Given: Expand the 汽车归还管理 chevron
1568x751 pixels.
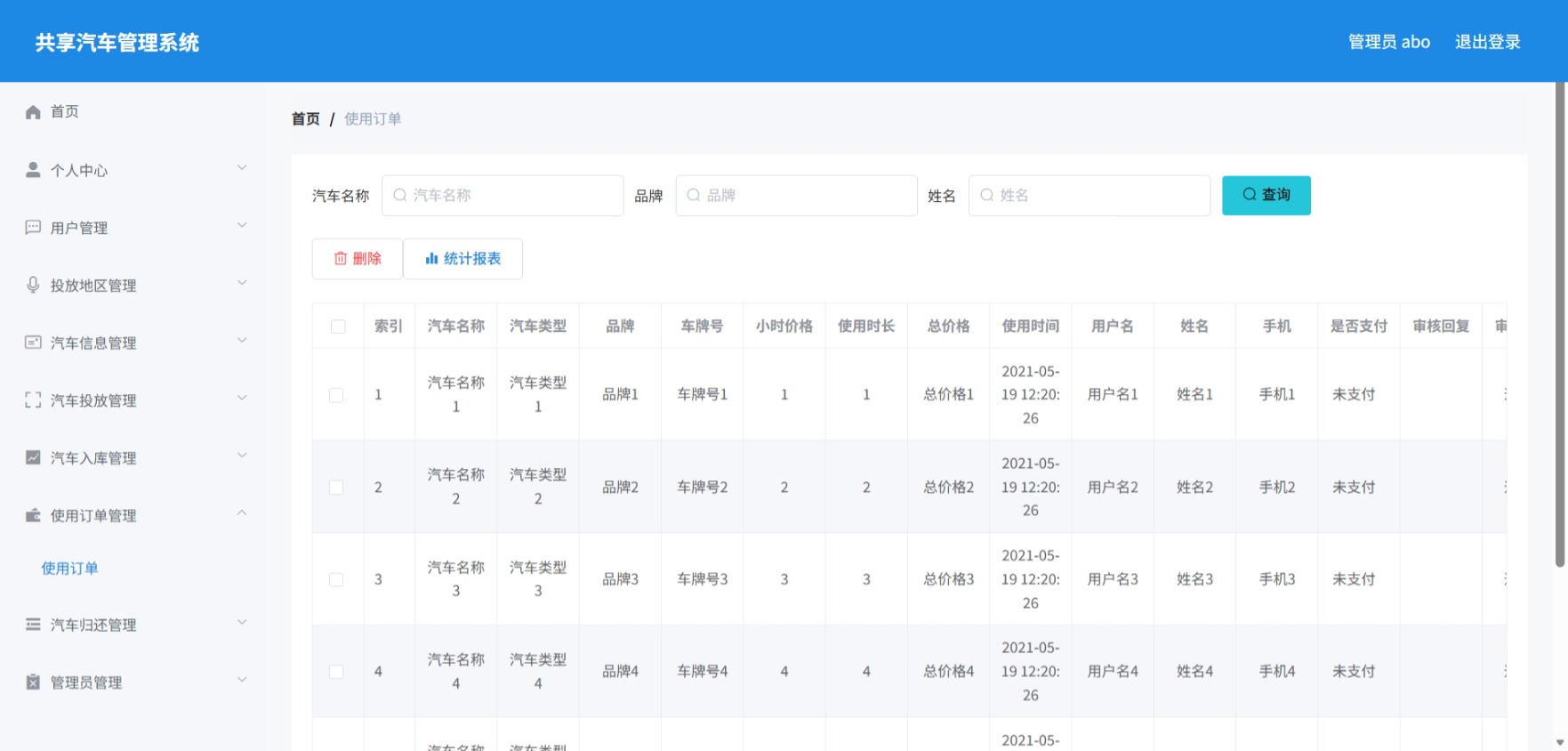Looking at the screenshot, I should (x=242, y=623).
